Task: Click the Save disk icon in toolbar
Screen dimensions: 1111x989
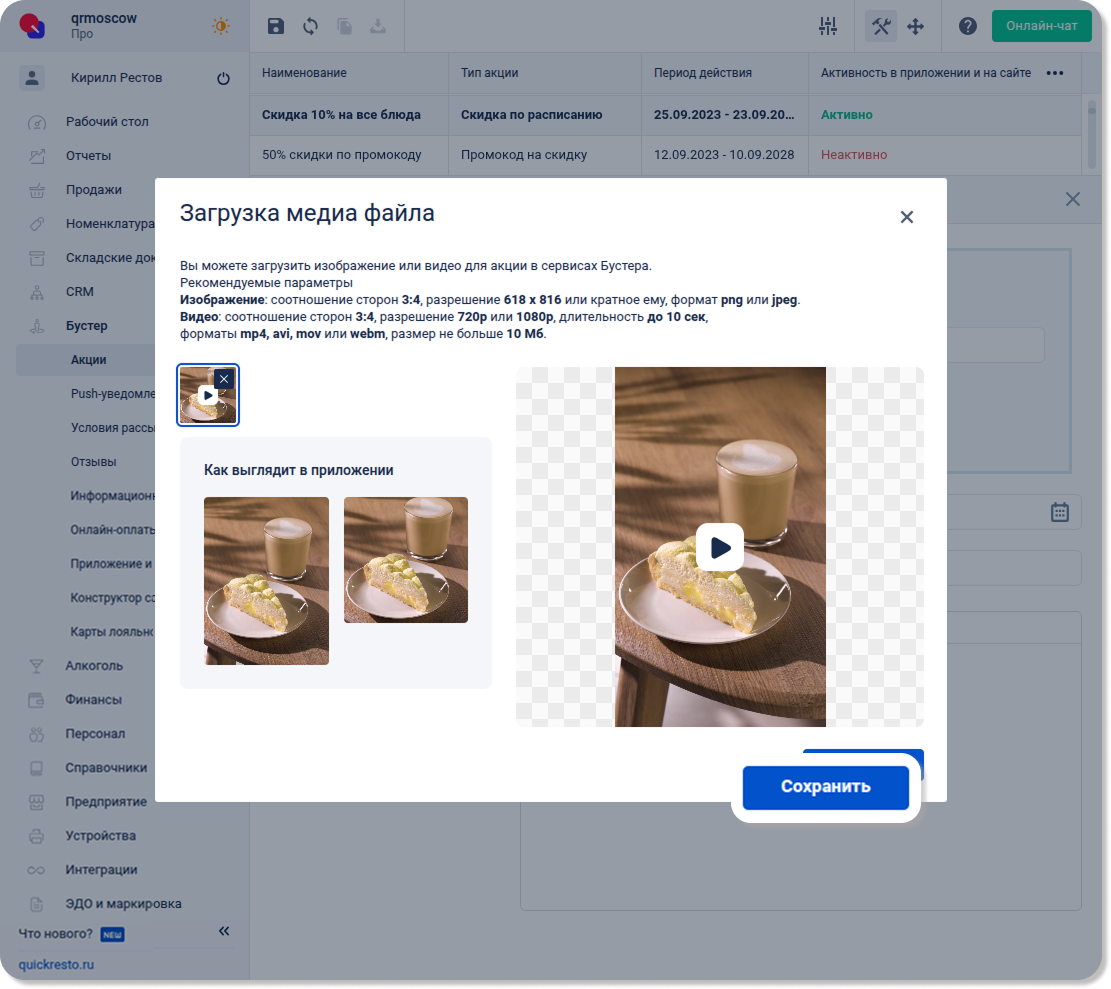Action: (276, 27)
